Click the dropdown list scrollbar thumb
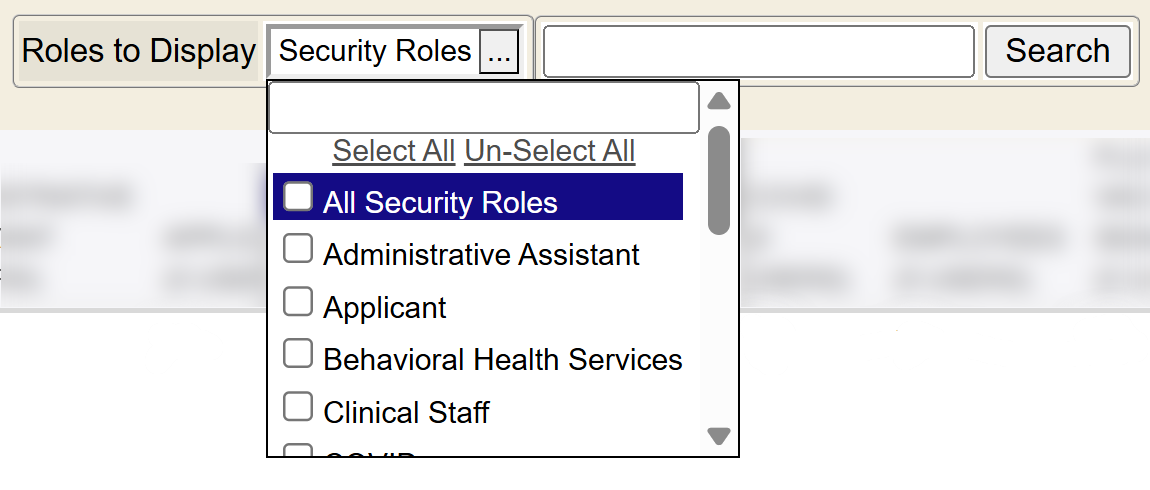1150x490 pixels. click(718, 180)
